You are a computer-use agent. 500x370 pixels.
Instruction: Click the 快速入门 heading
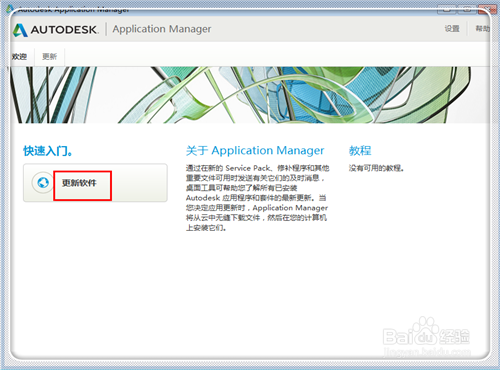tap(48, 151)
